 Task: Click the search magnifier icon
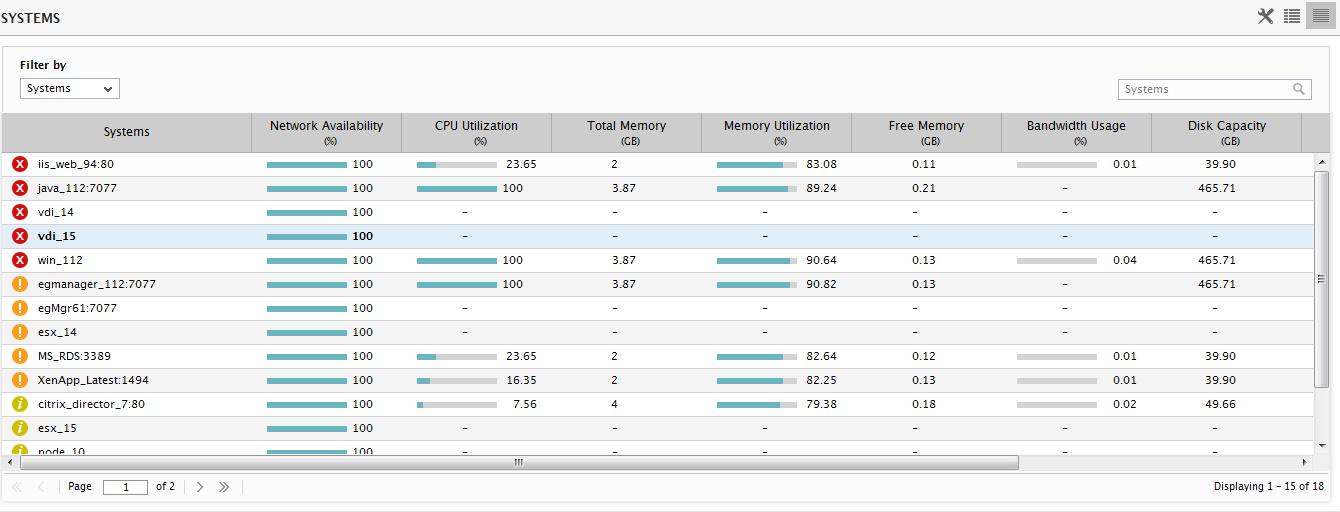[1299, 89]
